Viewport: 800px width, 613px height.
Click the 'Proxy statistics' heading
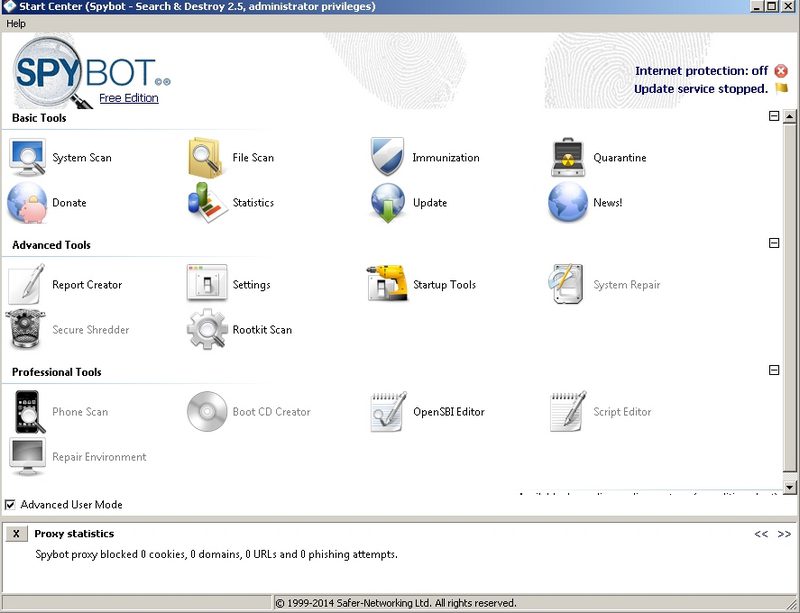pos(74,534)
